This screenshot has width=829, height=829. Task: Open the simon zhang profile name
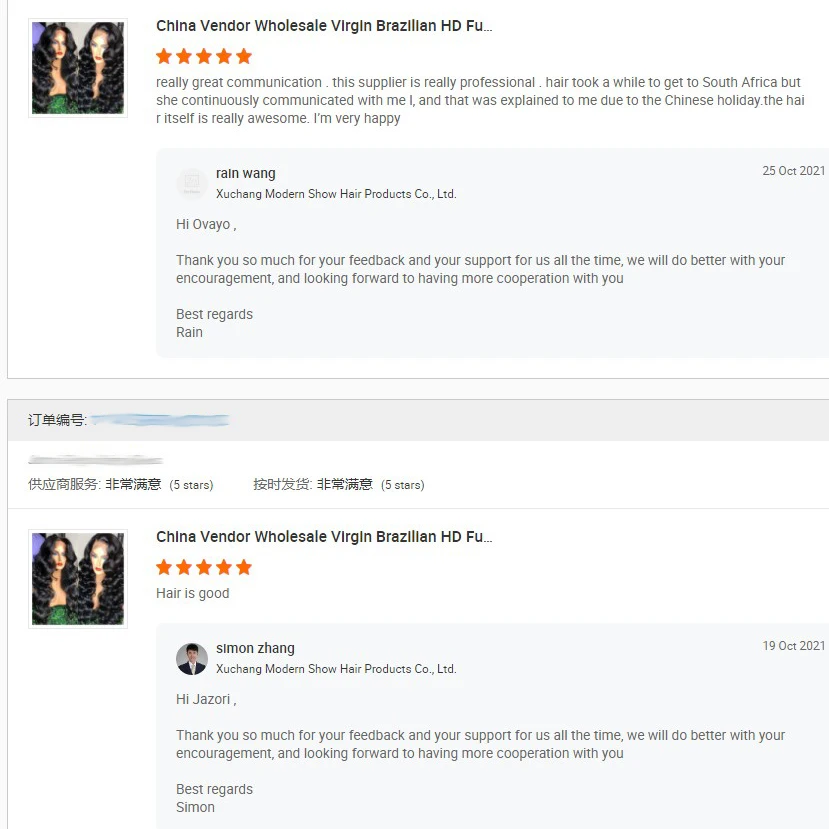(255, 648)
